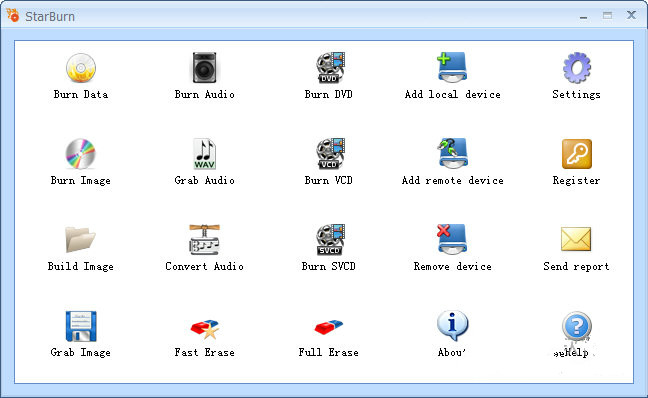Close the StarBurn window
648x398 pixels.
click(631, 15)
